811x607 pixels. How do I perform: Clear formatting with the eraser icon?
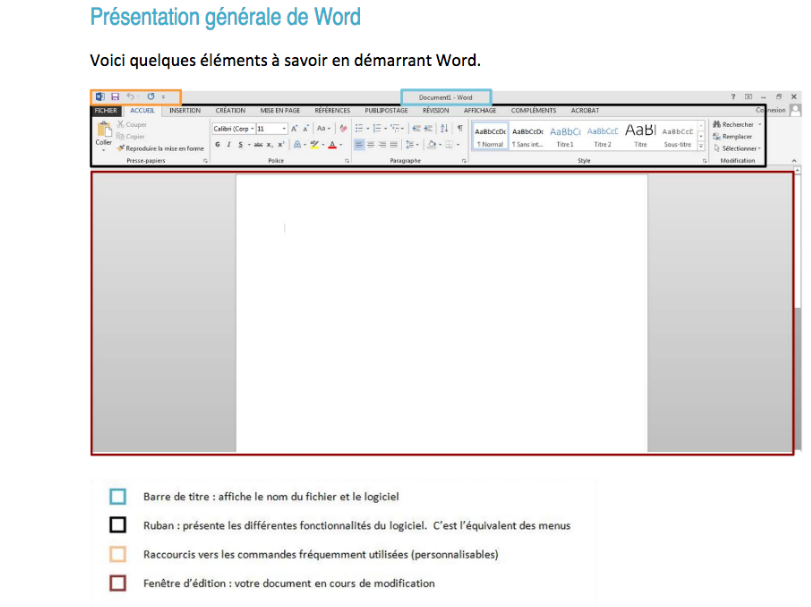coord(343,128)
